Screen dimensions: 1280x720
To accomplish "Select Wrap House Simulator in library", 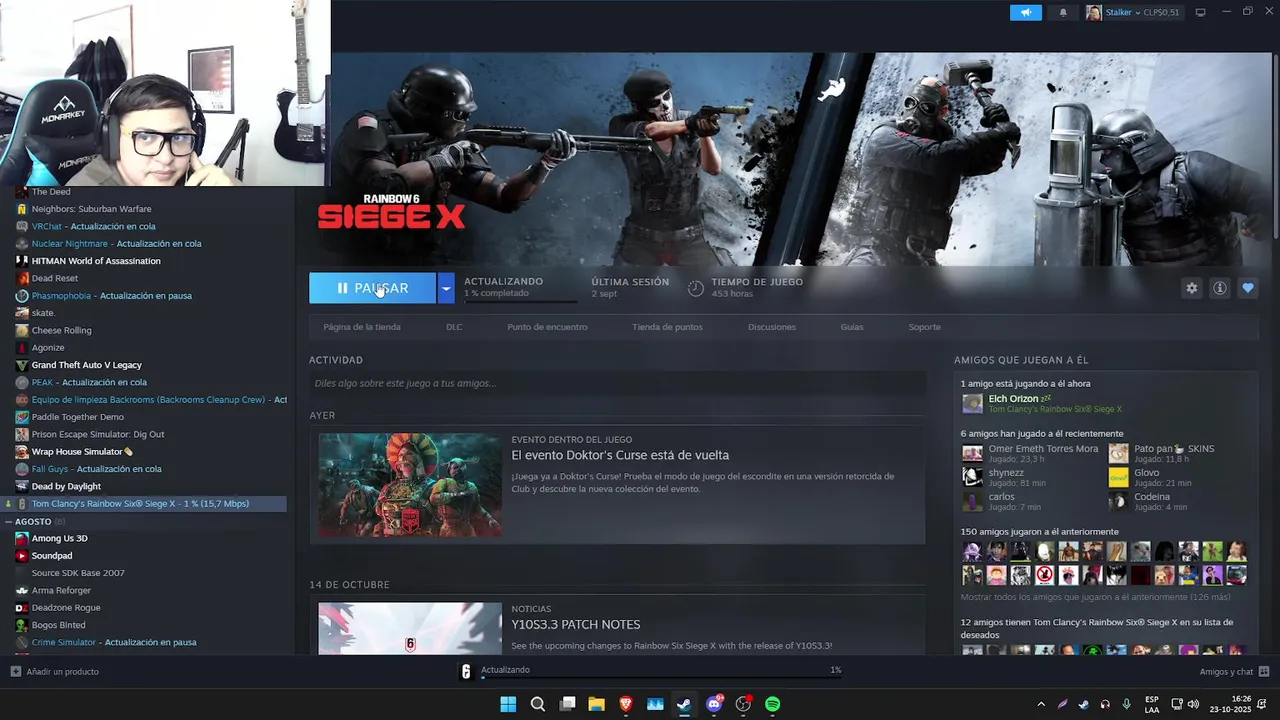I will click(82, 452).
